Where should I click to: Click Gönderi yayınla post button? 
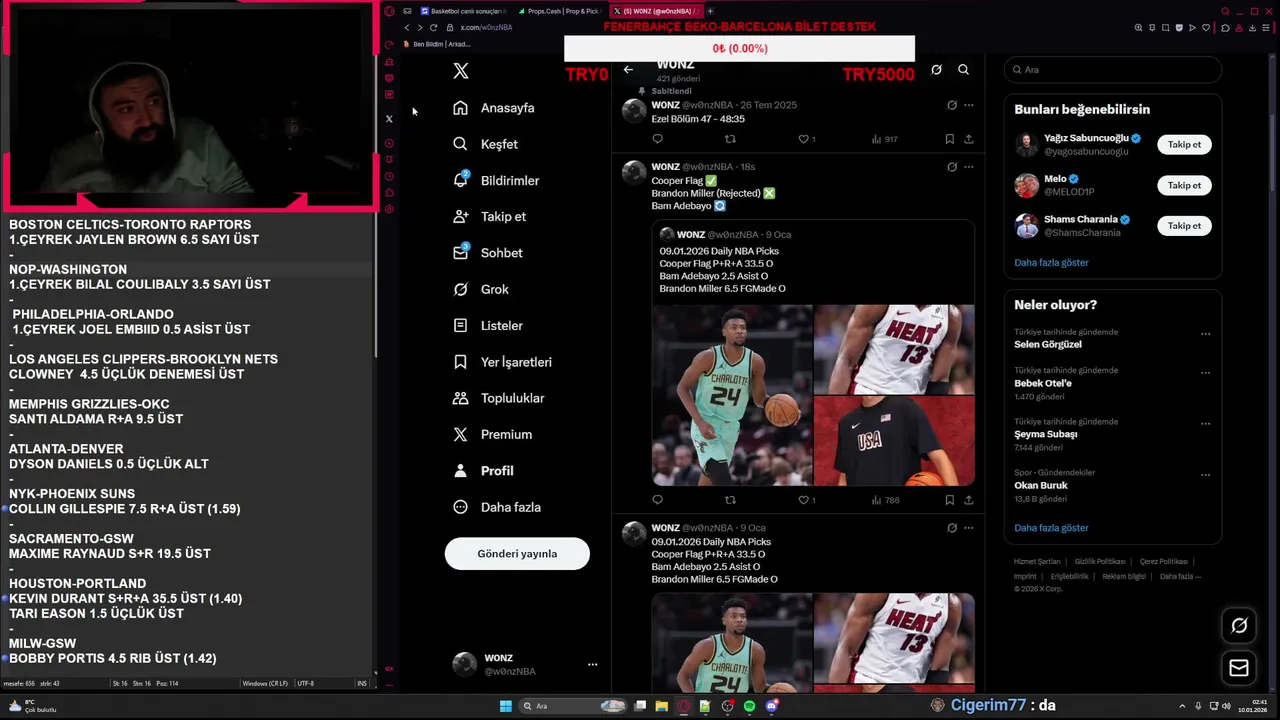click(517, 554)
